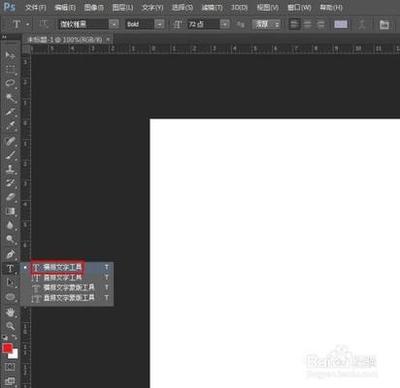Expand the toolbox with double-arrow icon
The width and height of the screenshot is (400, 388).
click(4, 37)
